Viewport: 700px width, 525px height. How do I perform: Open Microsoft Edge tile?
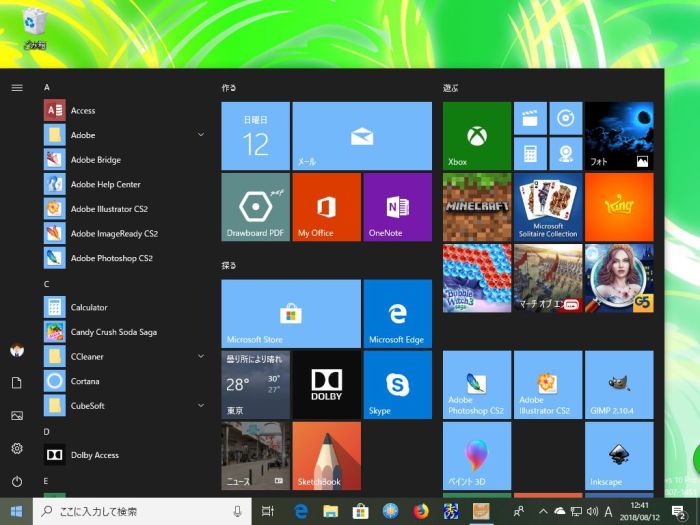[x=397, y=314]
